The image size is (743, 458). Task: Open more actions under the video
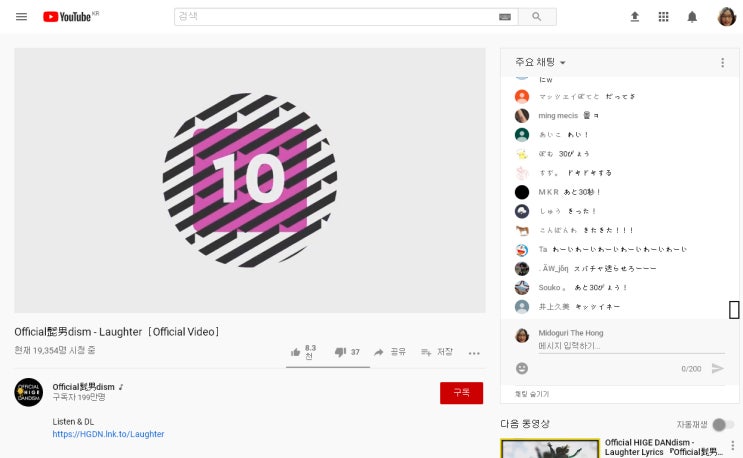point(474,353)
